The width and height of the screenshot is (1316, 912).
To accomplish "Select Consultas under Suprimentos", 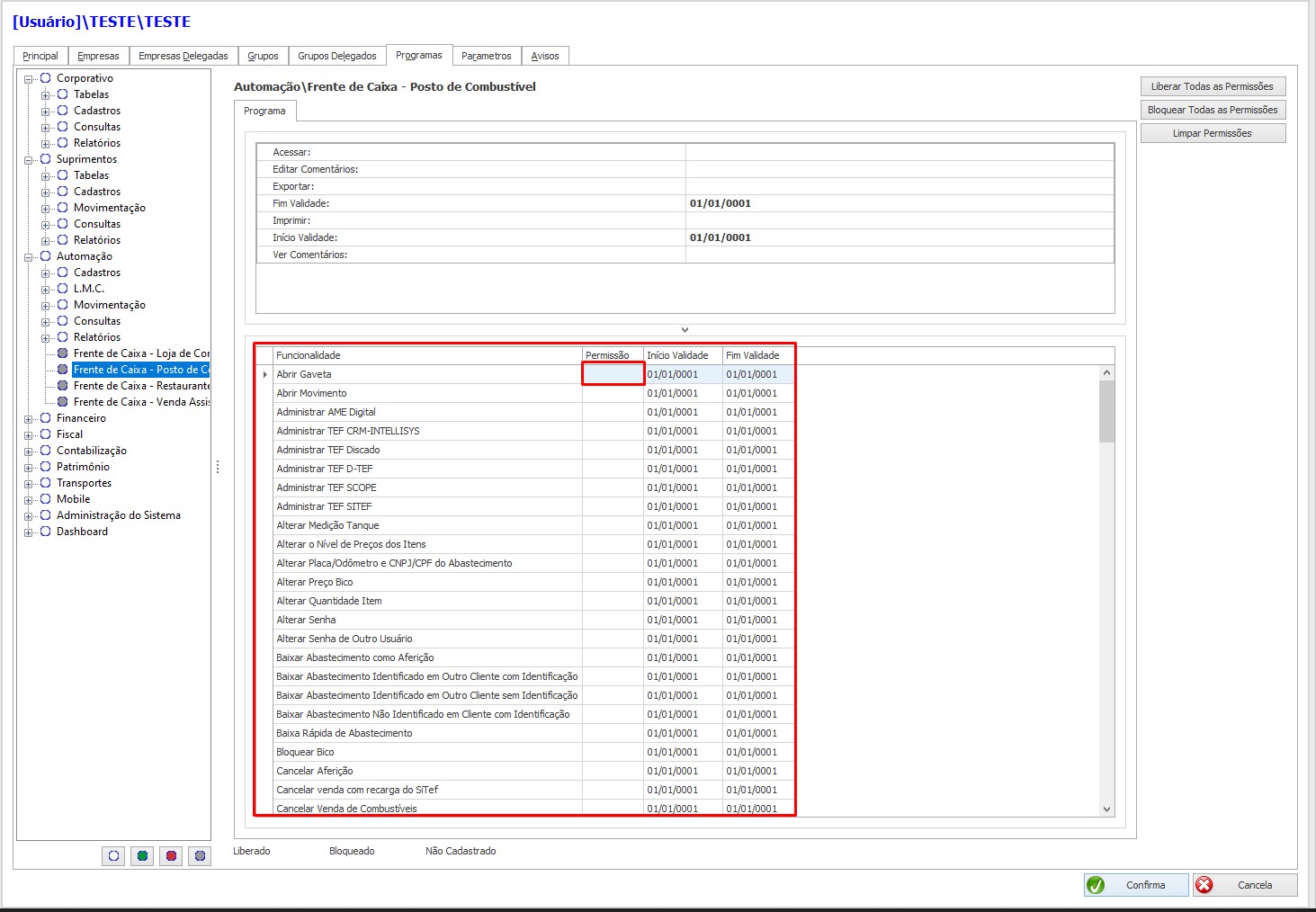I will (97, 224).
